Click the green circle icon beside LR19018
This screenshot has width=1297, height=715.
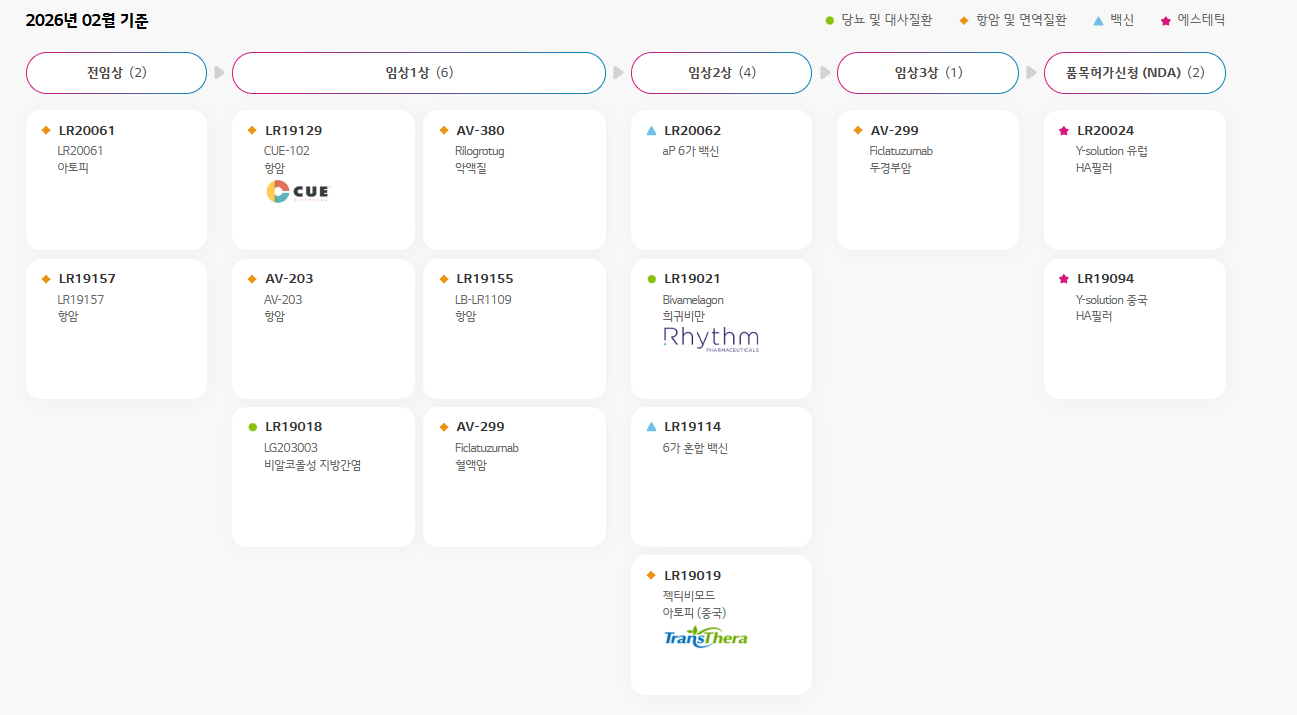click(x=252, y=427)
